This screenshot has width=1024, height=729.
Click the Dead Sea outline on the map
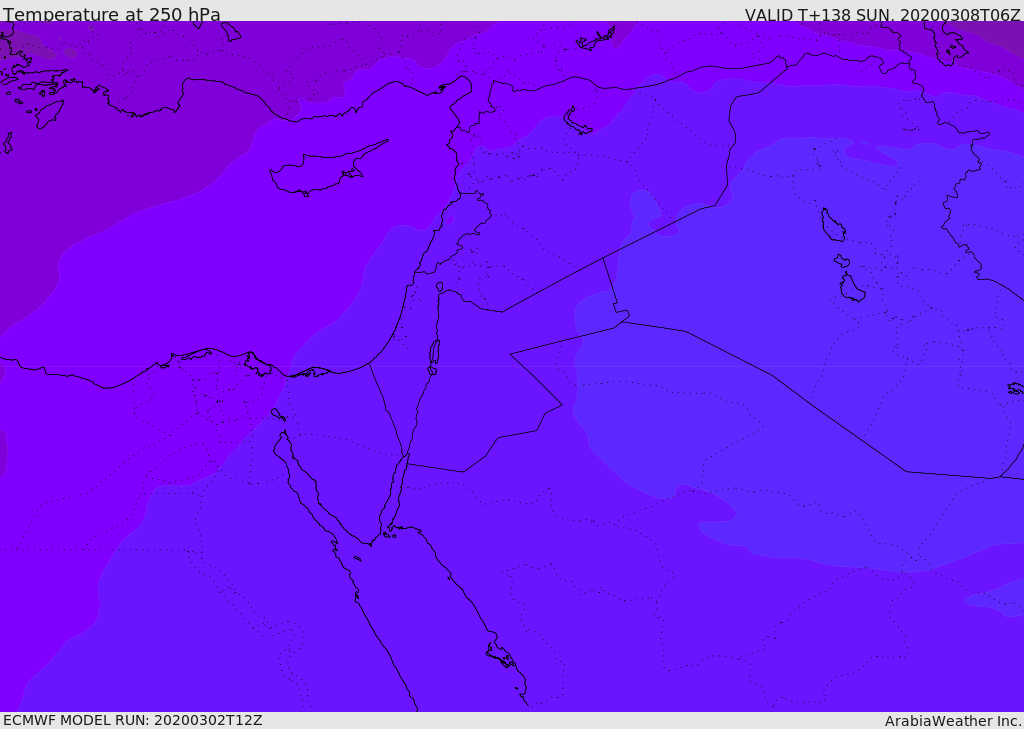434,353
